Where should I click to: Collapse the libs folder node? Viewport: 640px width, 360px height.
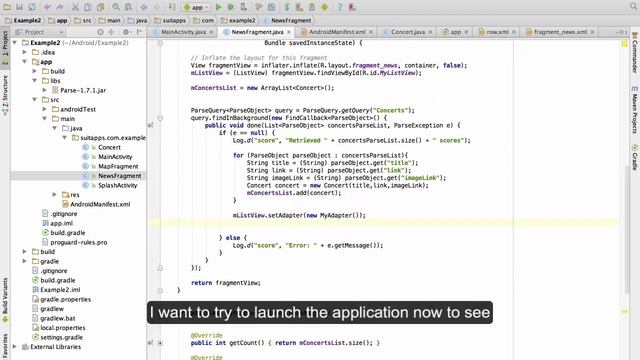coord(35,80)
